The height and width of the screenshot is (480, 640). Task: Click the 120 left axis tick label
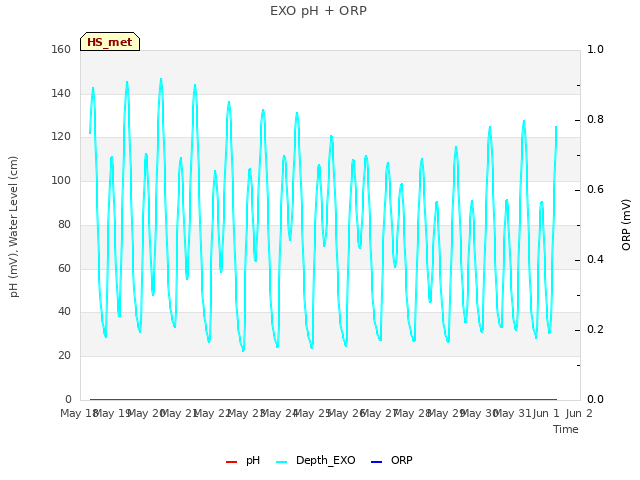click(x=61, y=137)
